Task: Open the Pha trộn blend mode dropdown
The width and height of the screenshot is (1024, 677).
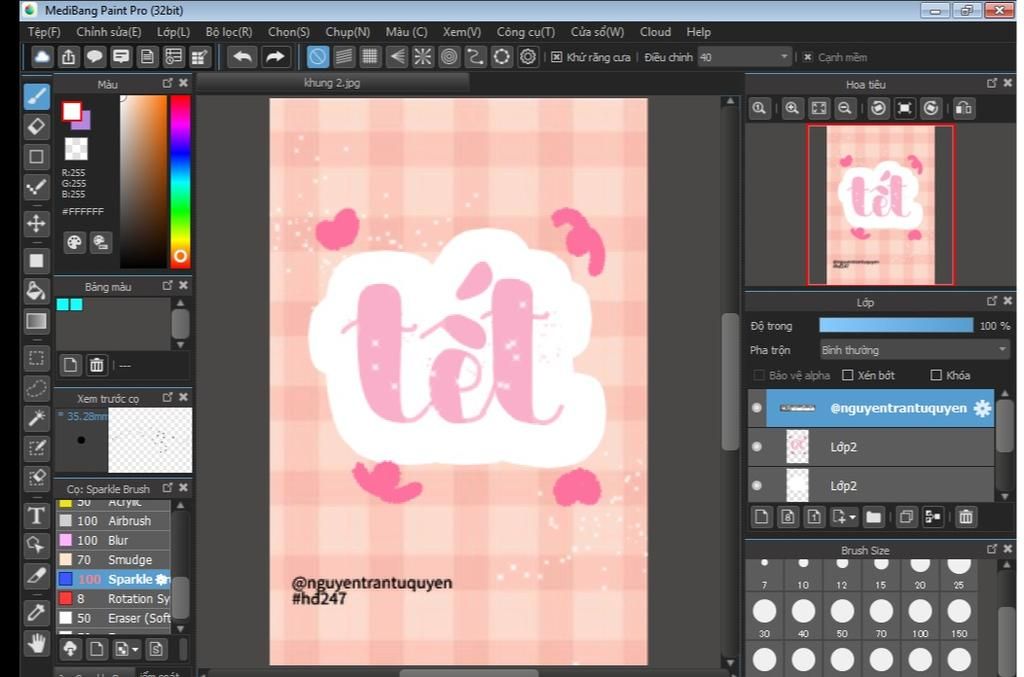Action: click(914, 350)
